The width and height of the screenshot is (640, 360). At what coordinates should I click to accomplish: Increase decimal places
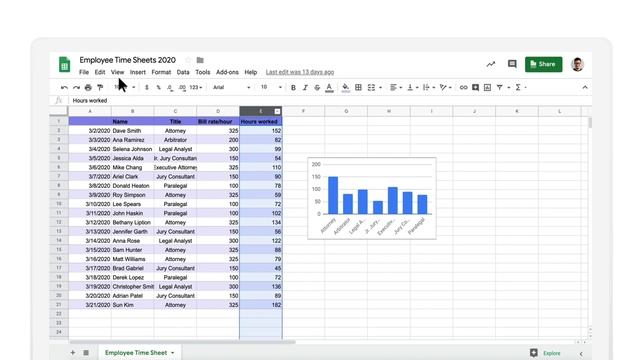click(182, 87)
